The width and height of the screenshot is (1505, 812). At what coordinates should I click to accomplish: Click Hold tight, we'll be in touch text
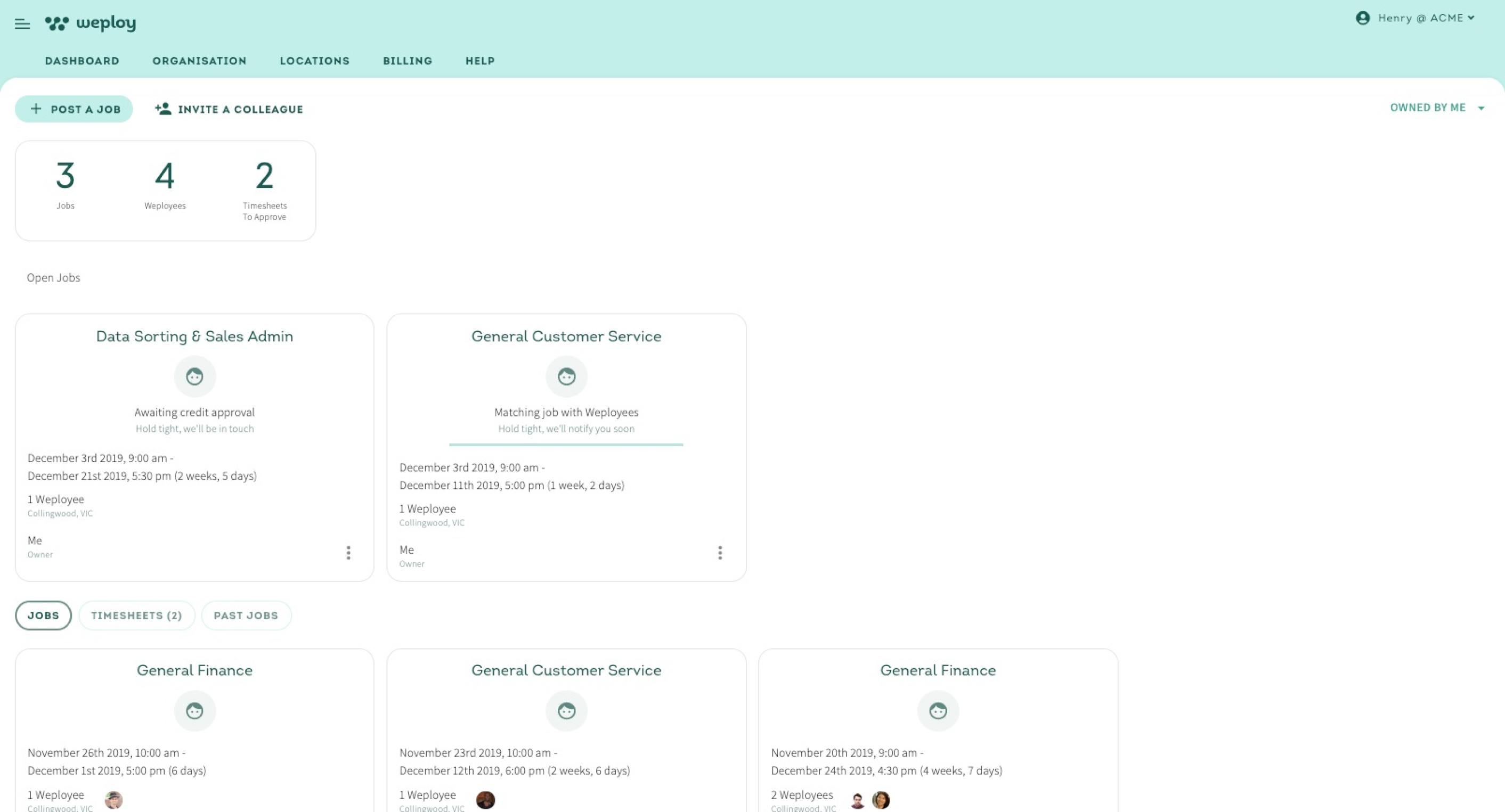[x=194, y=429]
